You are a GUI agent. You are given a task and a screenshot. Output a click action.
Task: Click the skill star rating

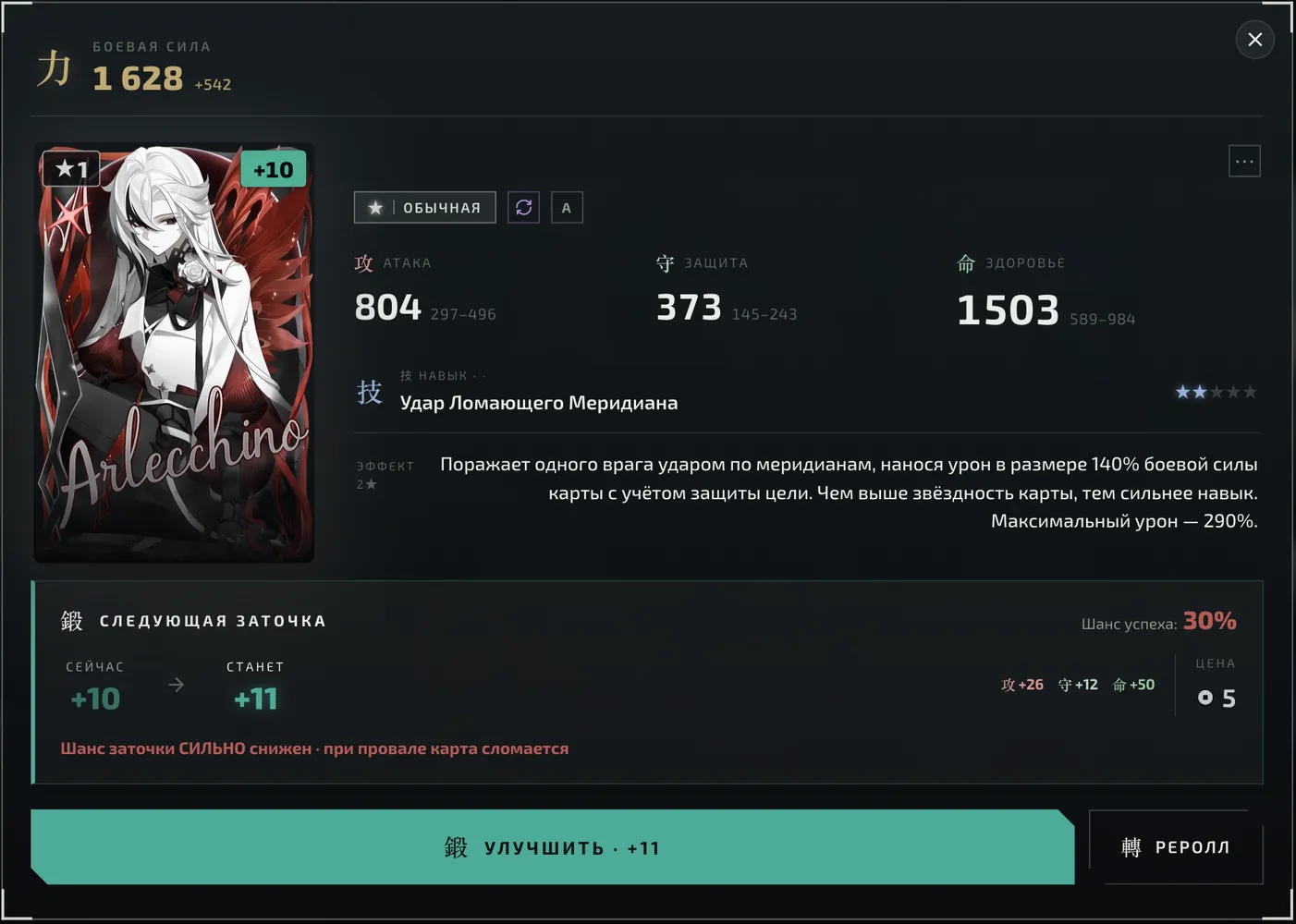point(1216,392)
